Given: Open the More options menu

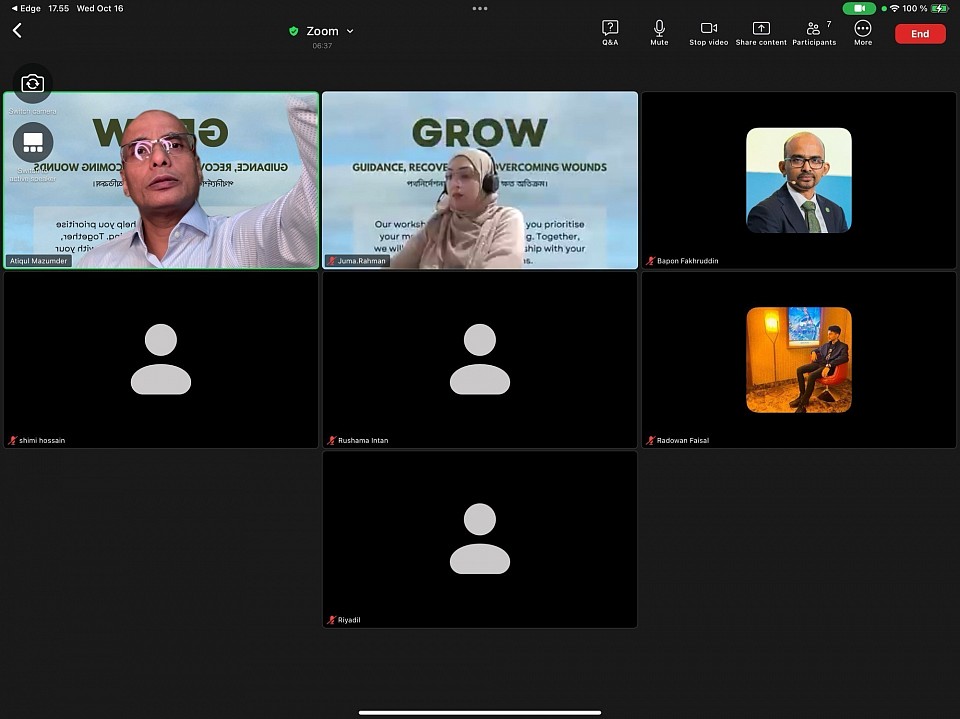Looking at the screenshot, I should tap(863, 32).
